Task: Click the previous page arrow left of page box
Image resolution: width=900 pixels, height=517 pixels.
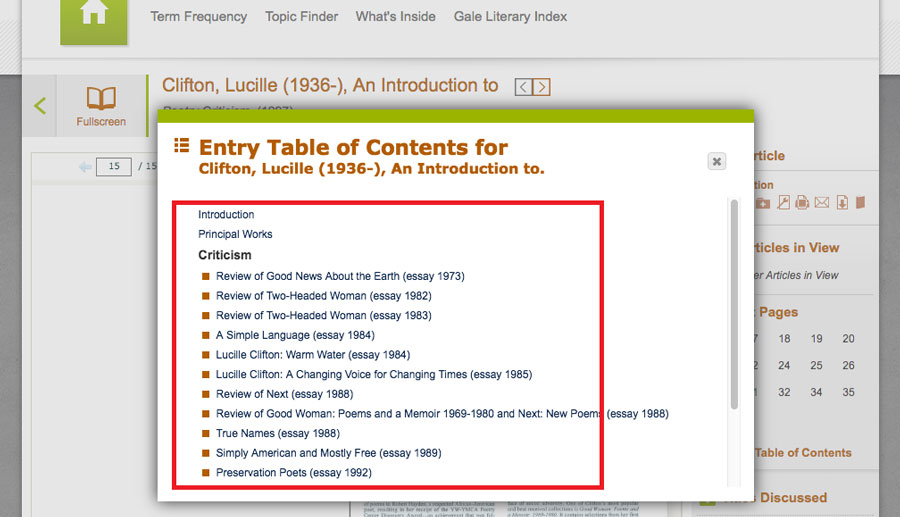Action: 85,167
